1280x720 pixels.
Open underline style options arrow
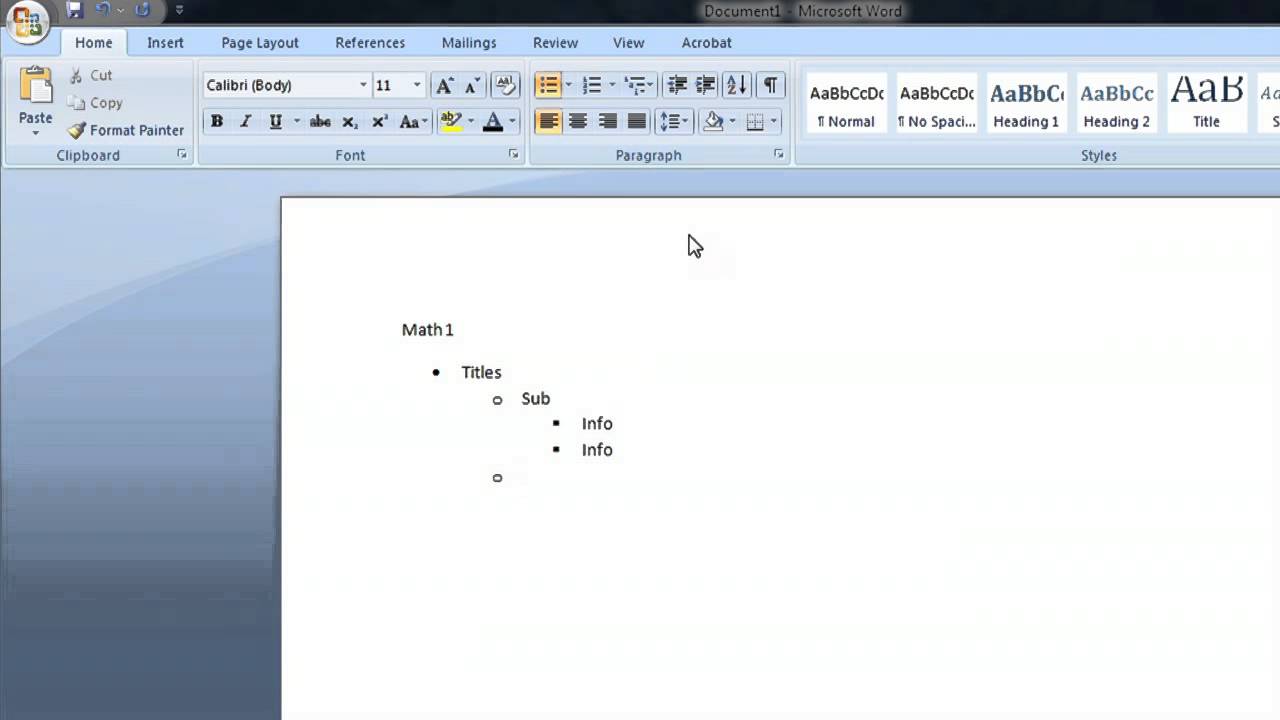click(x=297, y=122)
